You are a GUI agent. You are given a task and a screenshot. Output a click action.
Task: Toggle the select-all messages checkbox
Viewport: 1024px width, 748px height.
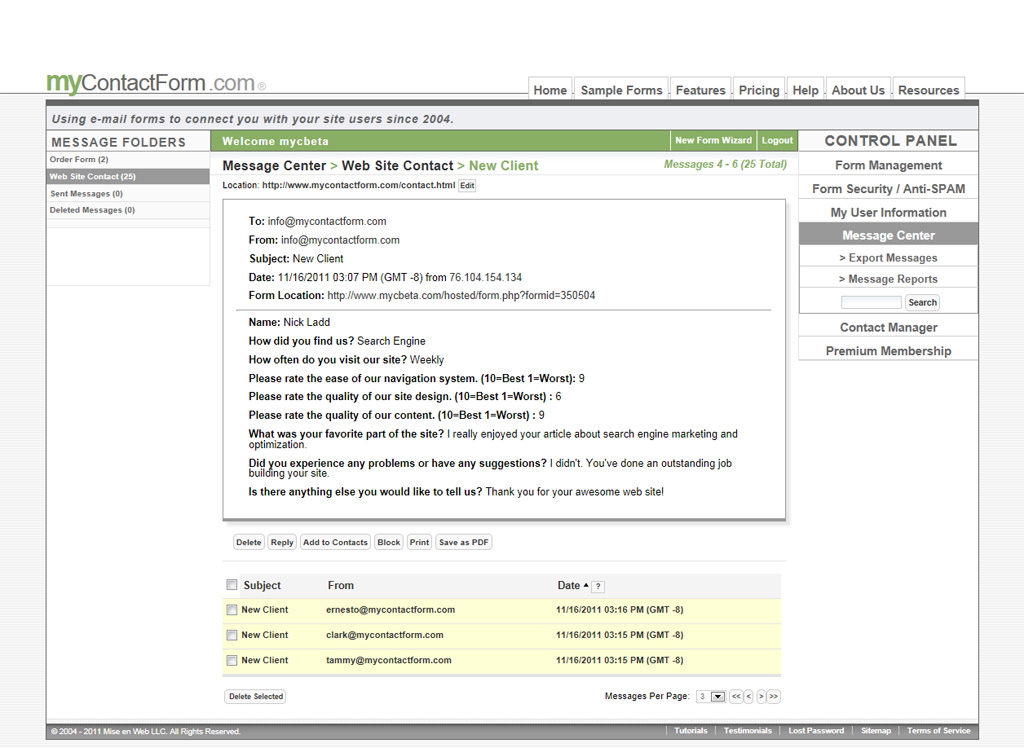[231, 585]
